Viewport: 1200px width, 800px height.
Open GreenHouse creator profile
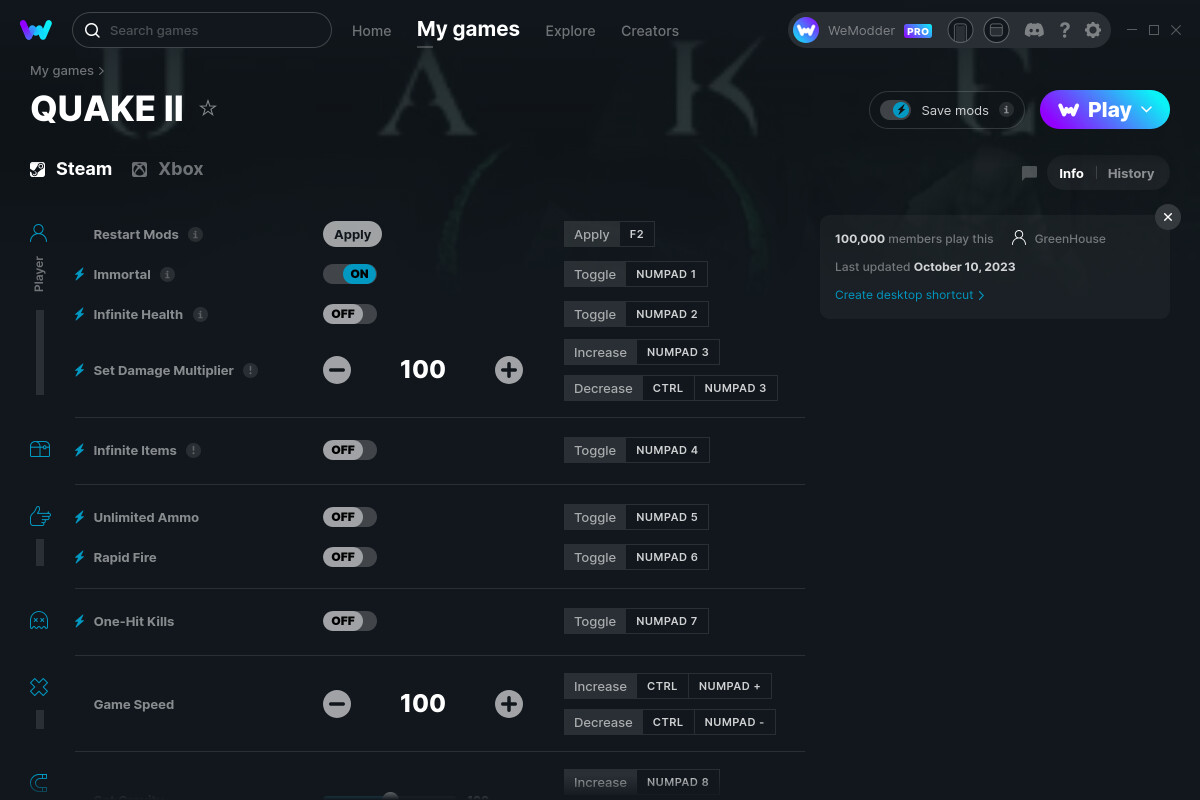point(1059,238)
